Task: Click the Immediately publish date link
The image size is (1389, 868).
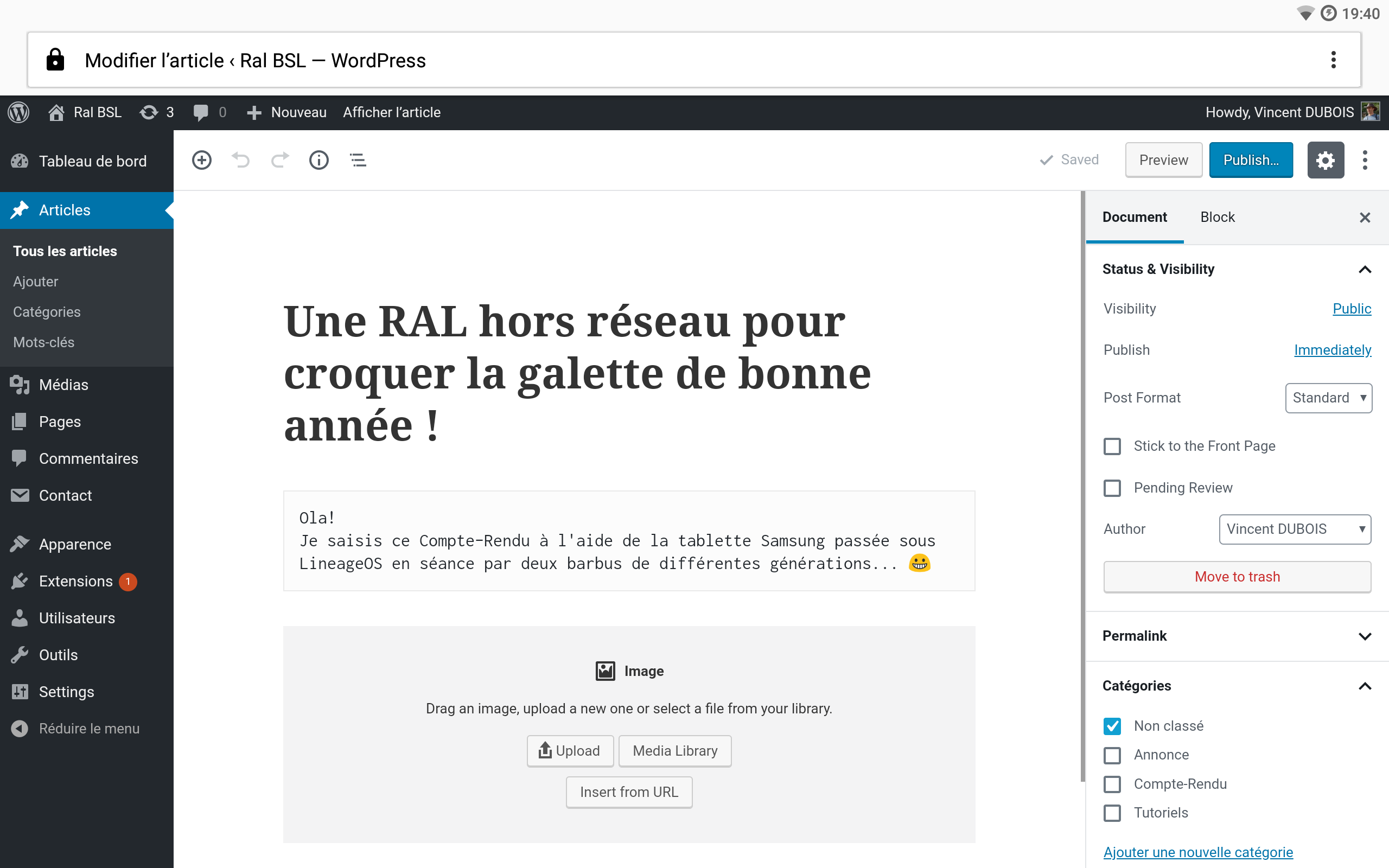Action: pos(1332,350)
